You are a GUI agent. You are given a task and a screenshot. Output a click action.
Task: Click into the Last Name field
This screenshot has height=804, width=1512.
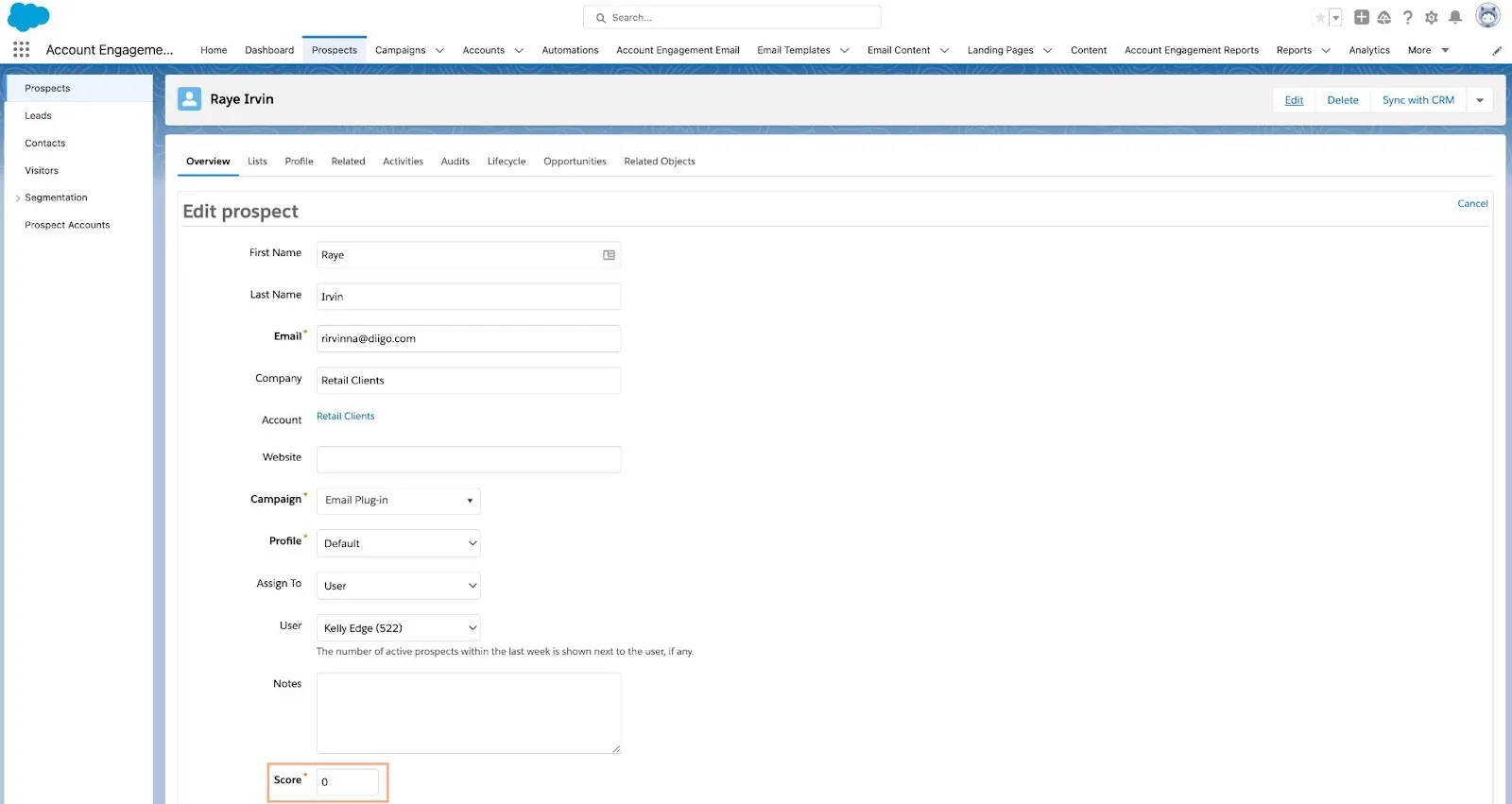coord(469,297)
